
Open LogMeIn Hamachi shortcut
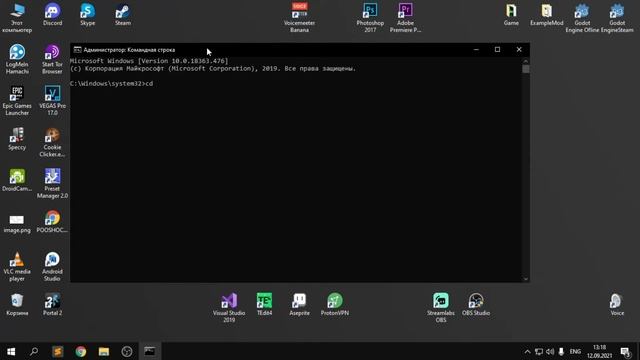(17, 59)
